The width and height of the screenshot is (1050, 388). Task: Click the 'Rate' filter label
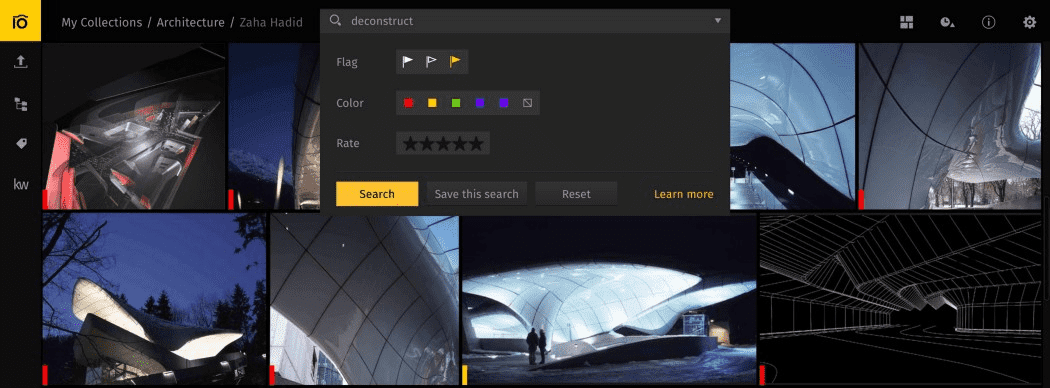point(348,143)
